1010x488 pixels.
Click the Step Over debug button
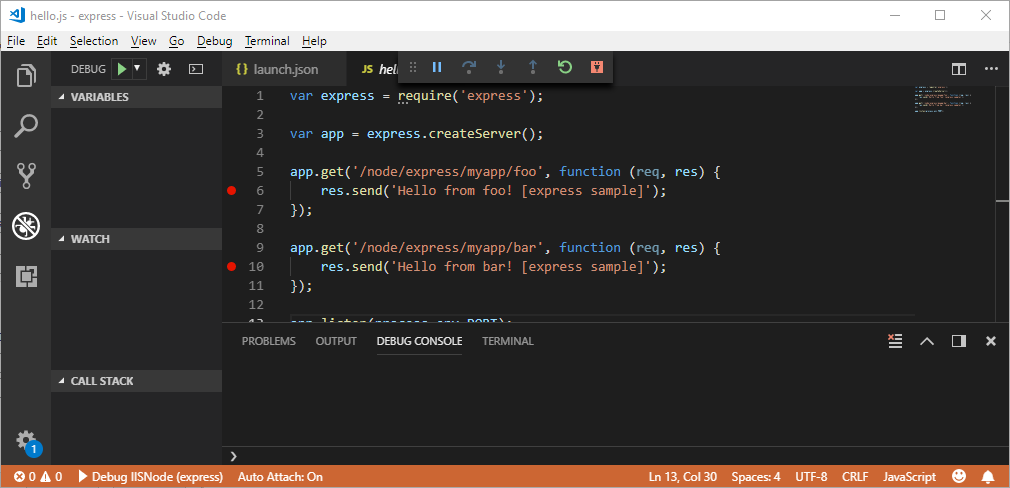click(x=468, y=67)
